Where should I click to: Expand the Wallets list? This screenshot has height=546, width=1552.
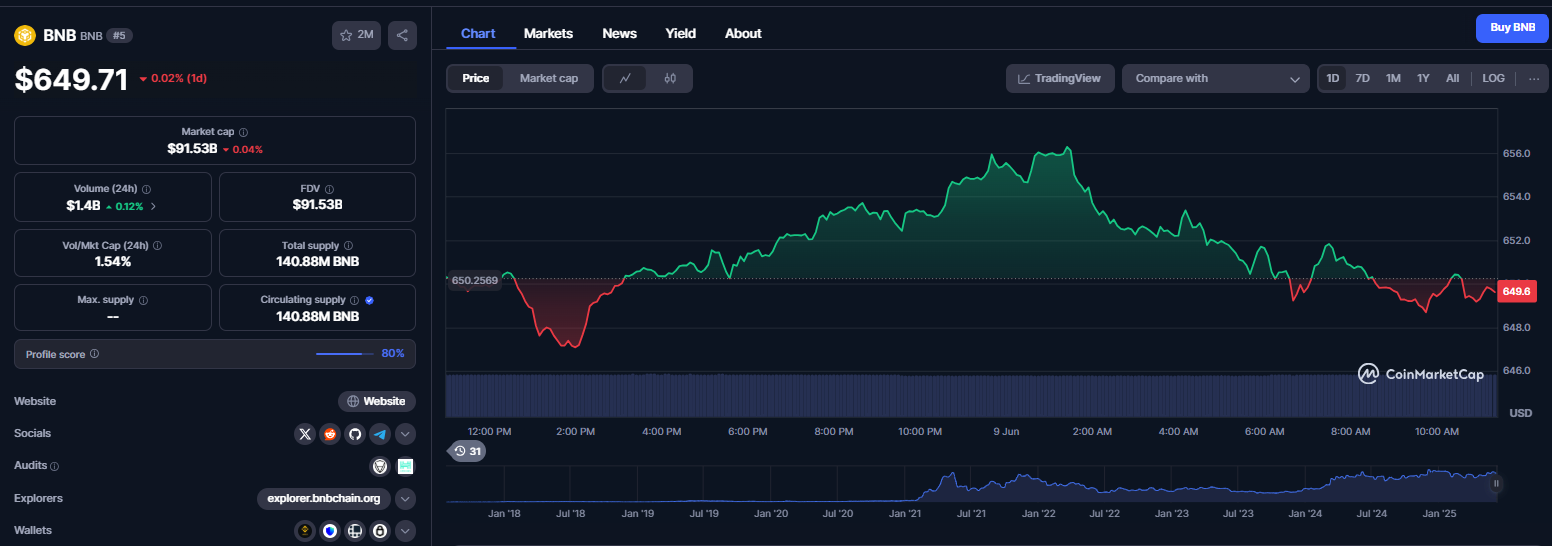[405, 531]
